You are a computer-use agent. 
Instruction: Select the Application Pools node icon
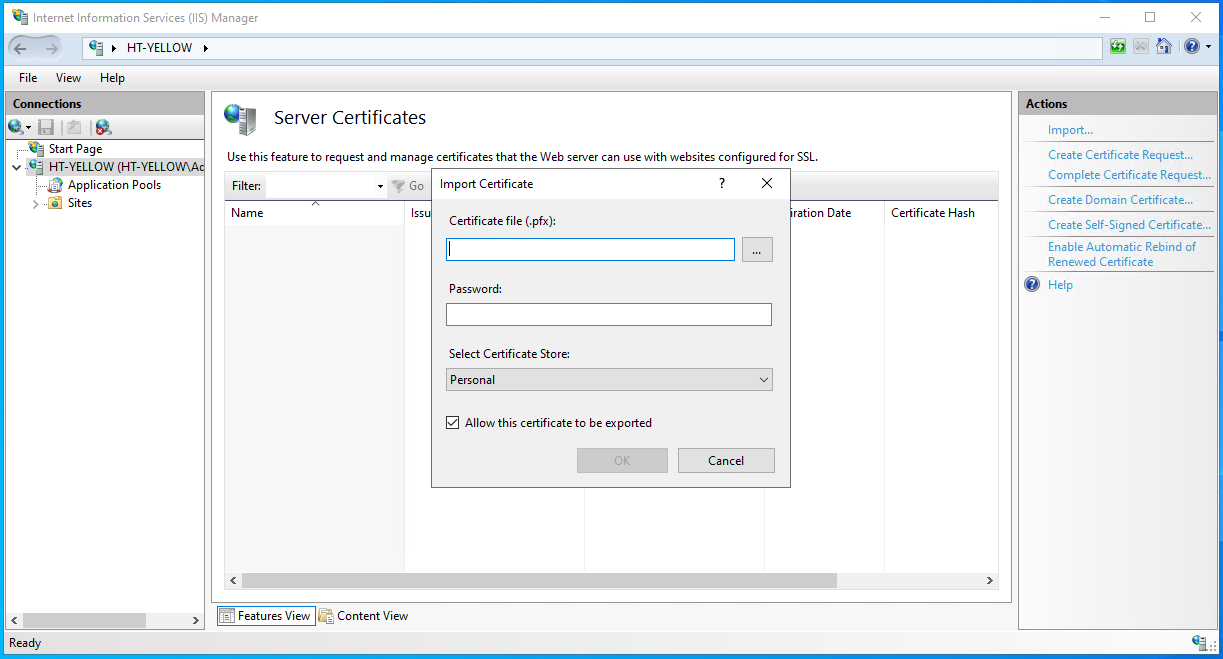54,185
